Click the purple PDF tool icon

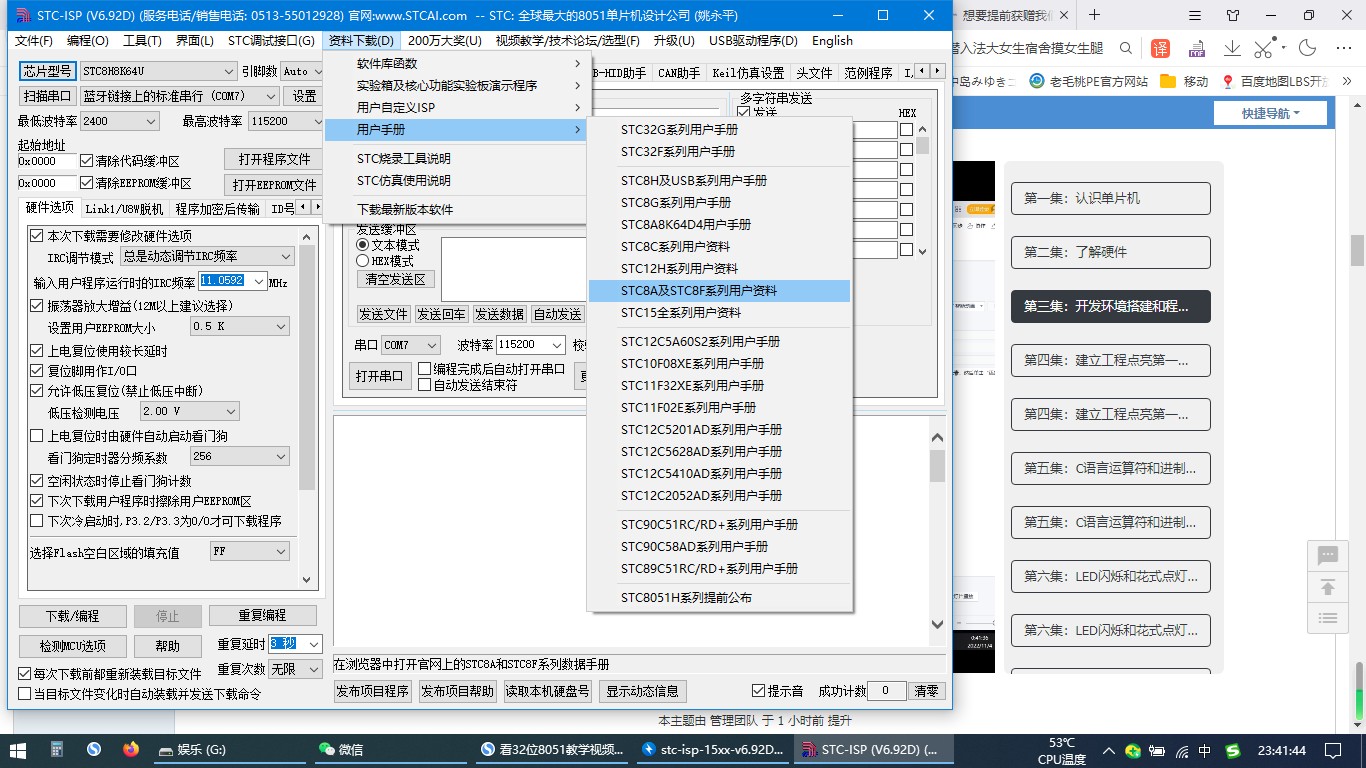click(1196, 48)
